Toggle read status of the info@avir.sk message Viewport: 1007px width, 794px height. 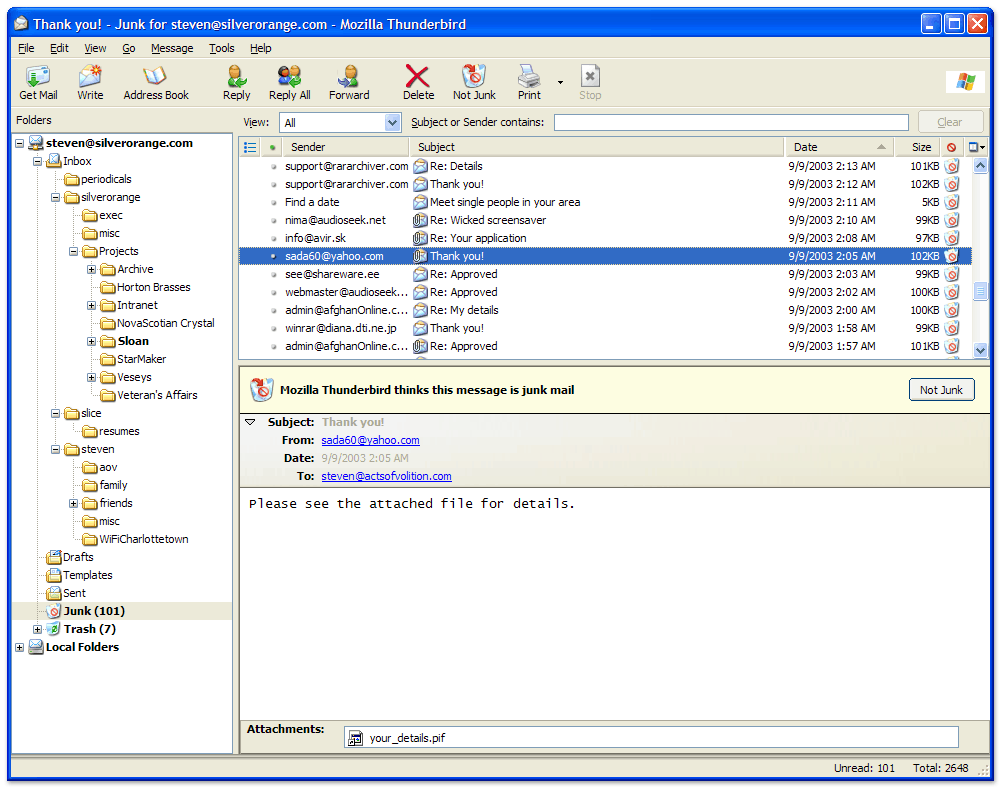click(x=273, y=238)
